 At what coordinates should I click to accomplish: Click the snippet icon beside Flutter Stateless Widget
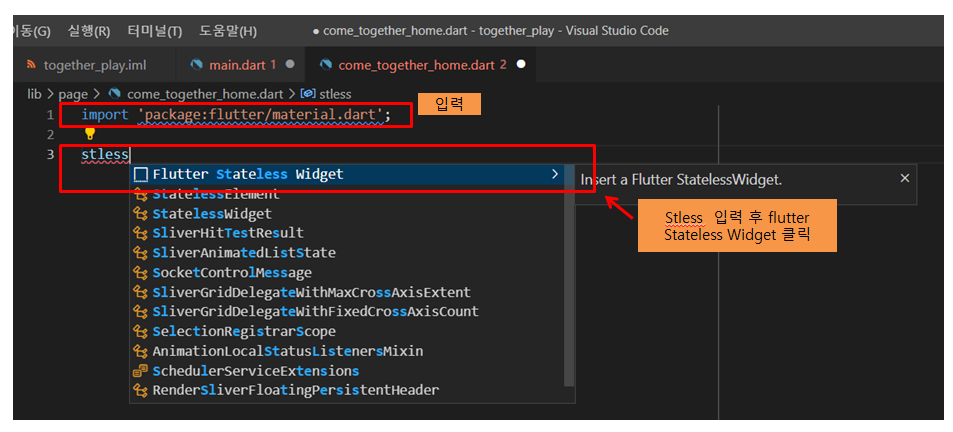coord(141,175)
